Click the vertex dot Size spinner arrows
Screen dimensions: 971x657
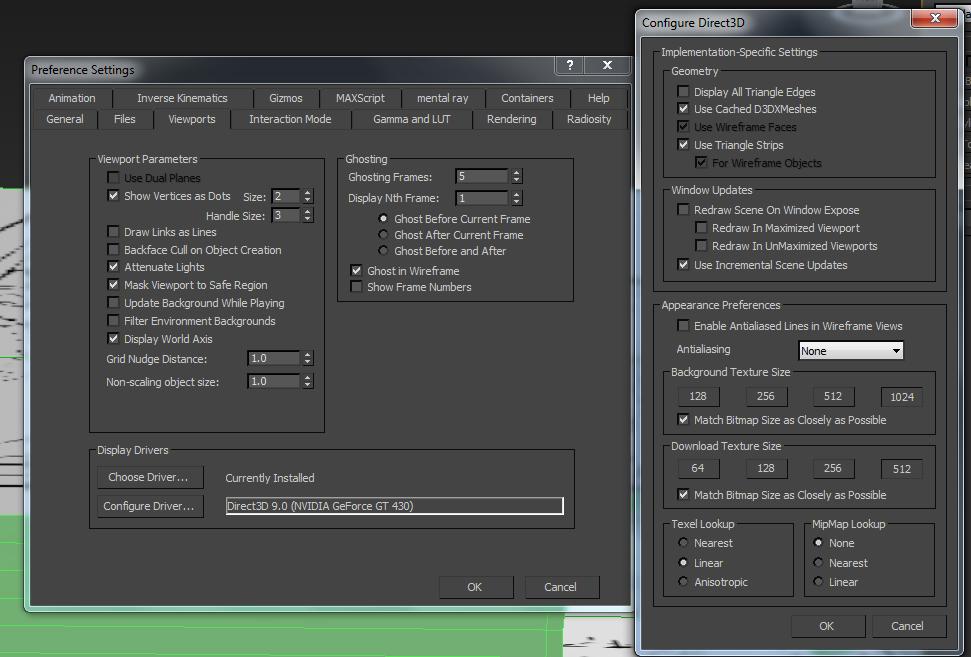coord(308,196)
